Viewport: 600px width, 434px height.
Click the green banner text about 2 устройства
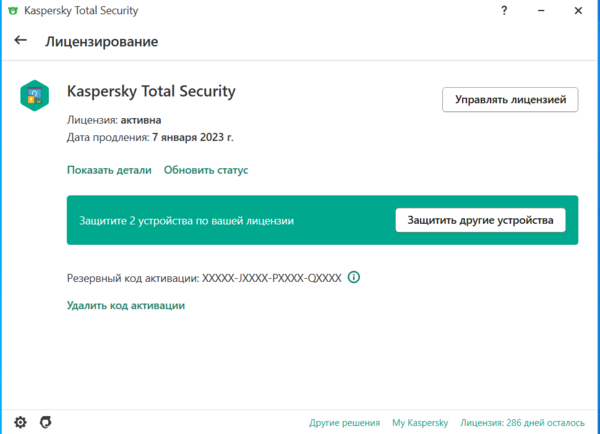pos(187,220)
